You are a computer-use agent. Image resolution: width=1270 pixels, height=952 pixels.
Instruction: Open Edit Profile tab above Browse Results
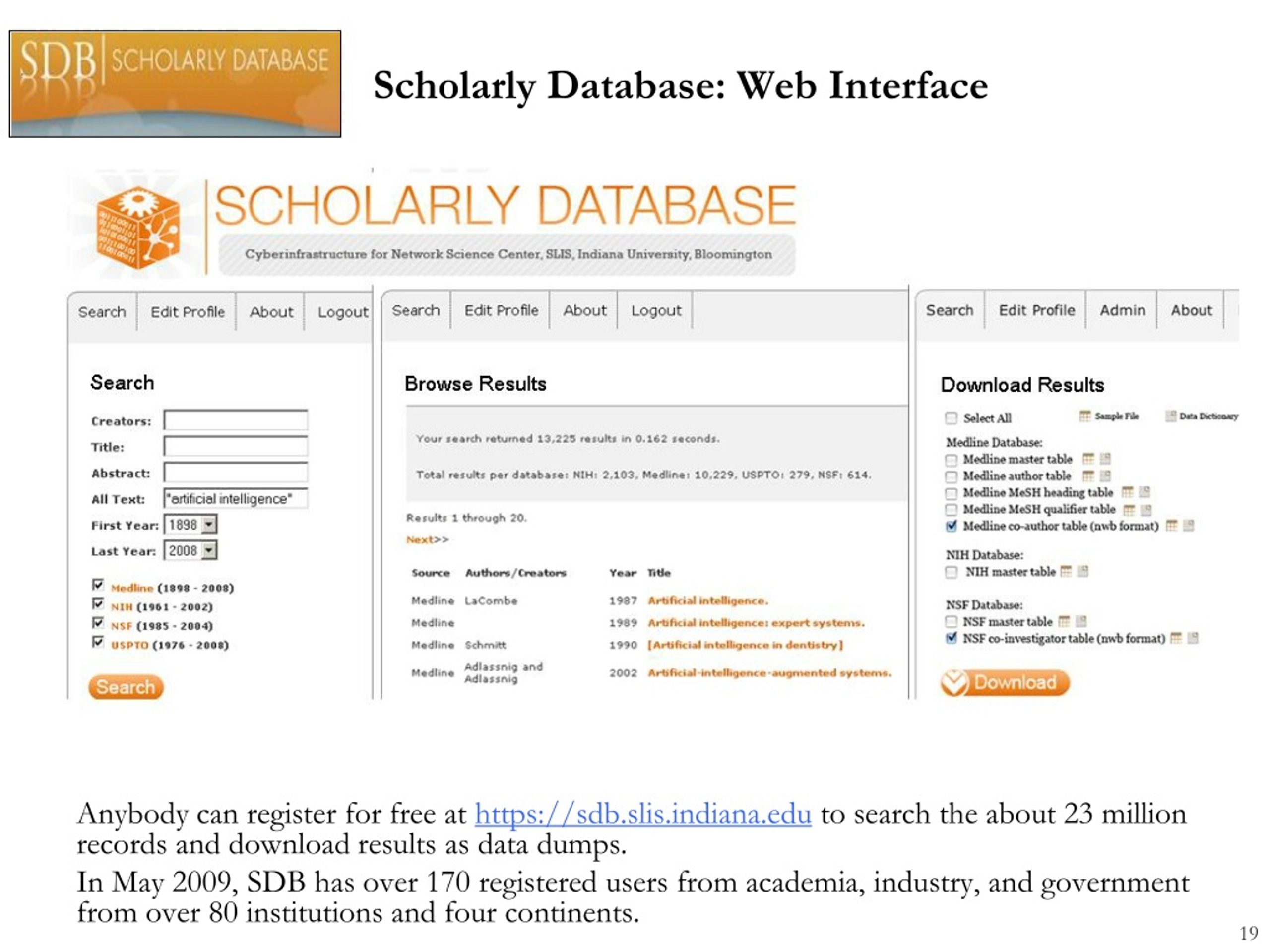click(x=501, y=310)
